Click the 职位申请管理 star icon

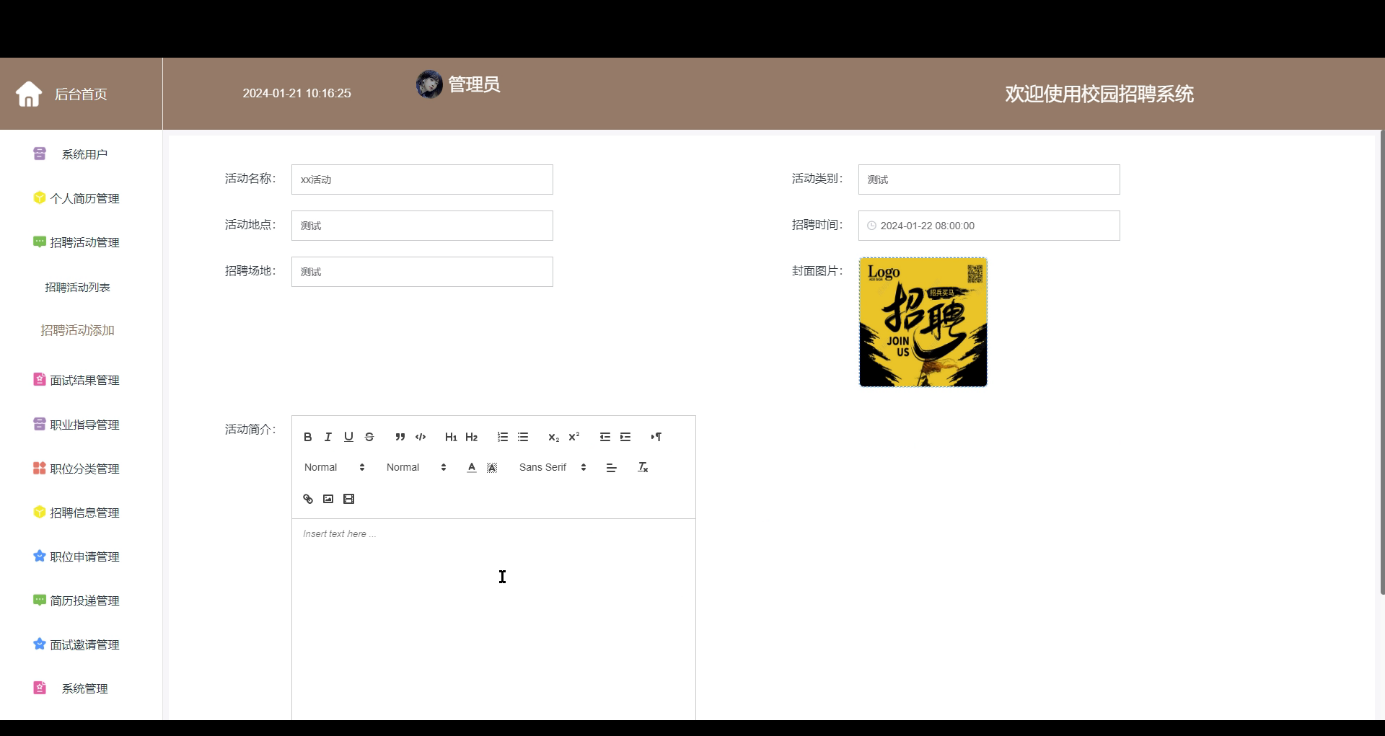click(40, 556)
